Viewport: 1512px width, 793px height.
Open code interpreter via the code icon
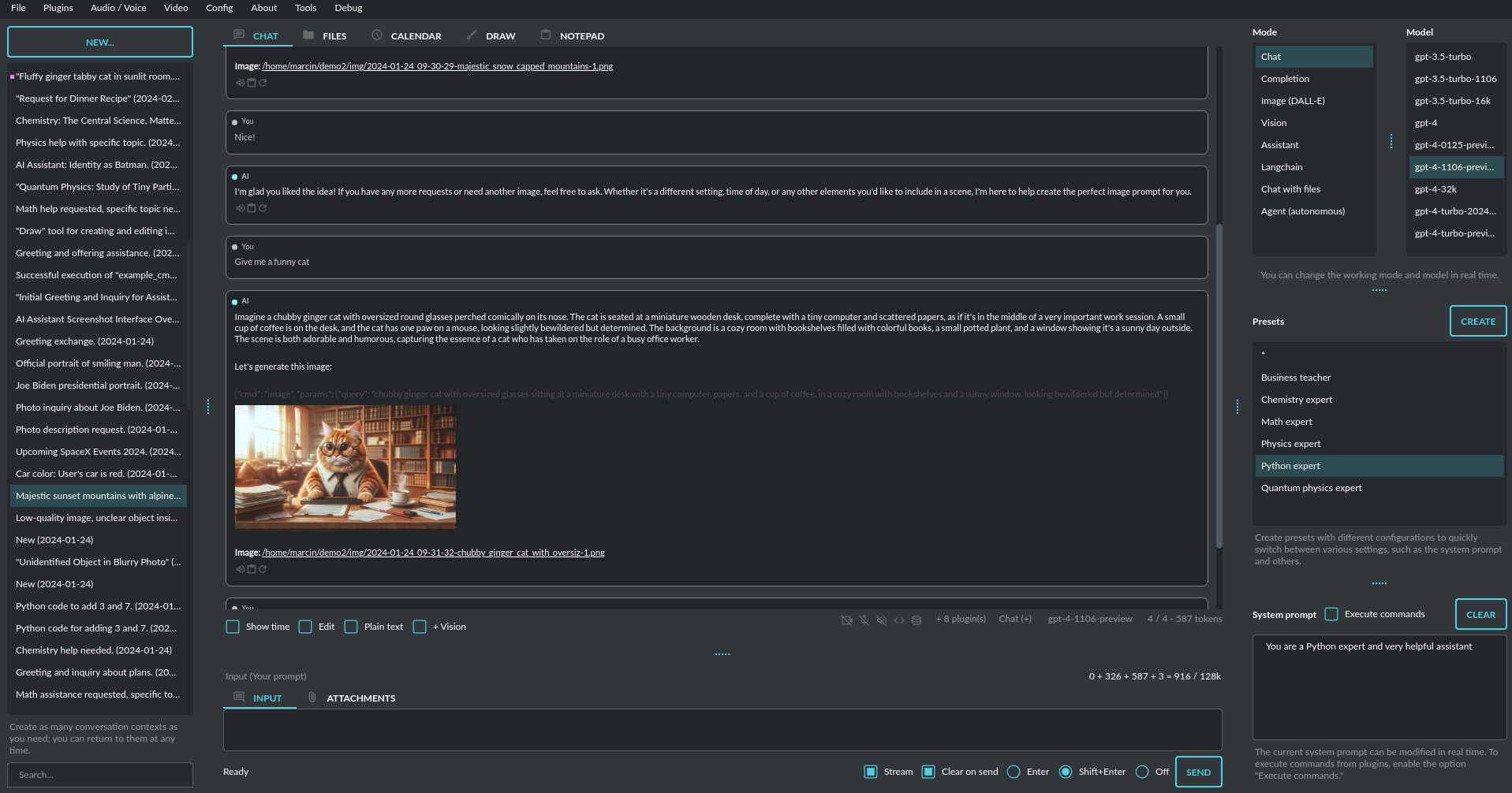pyautogui.click(x=899, y=620)
